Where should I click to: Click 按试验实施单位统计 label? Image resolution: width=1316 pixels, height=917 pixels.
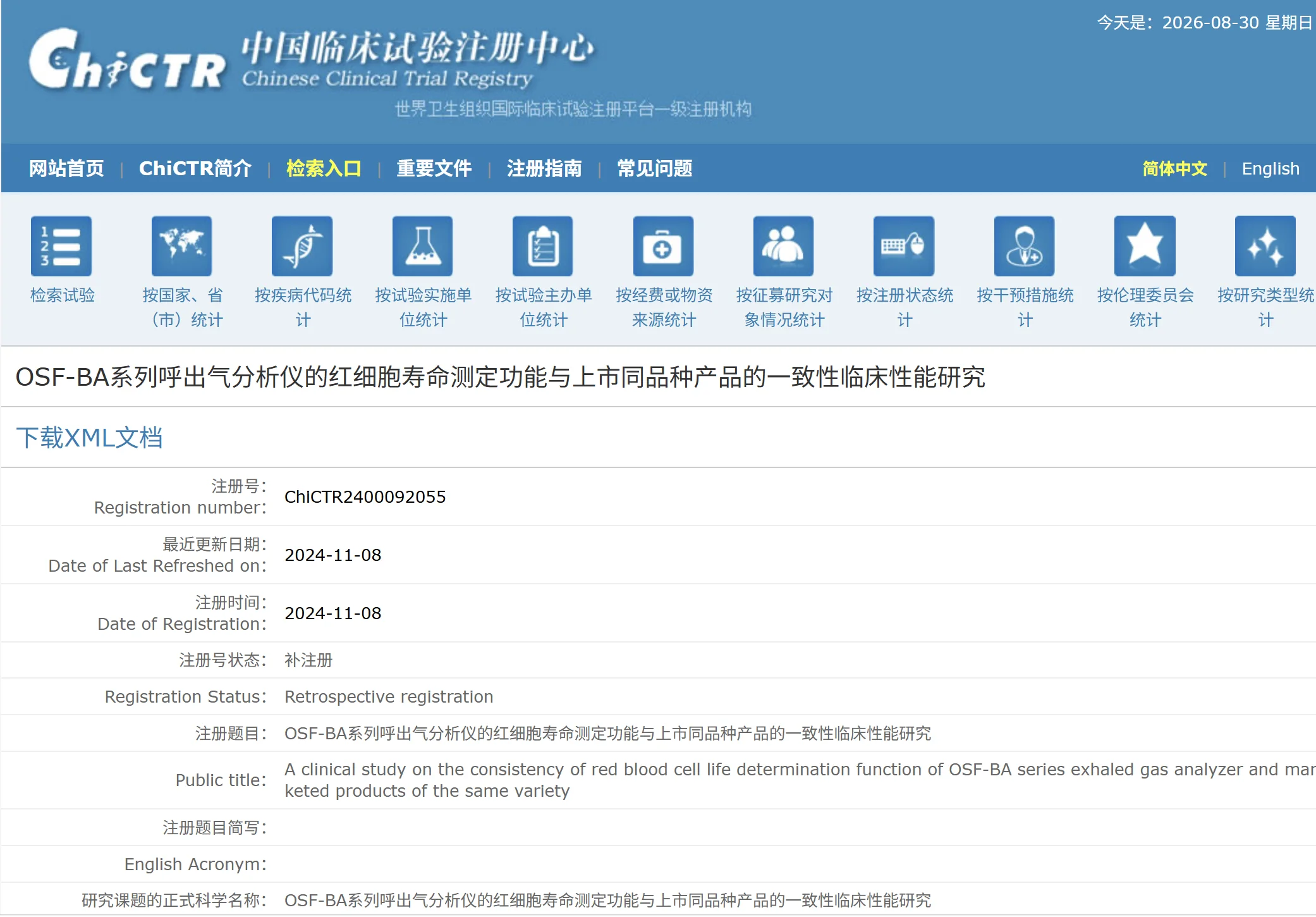coord(423,307)
